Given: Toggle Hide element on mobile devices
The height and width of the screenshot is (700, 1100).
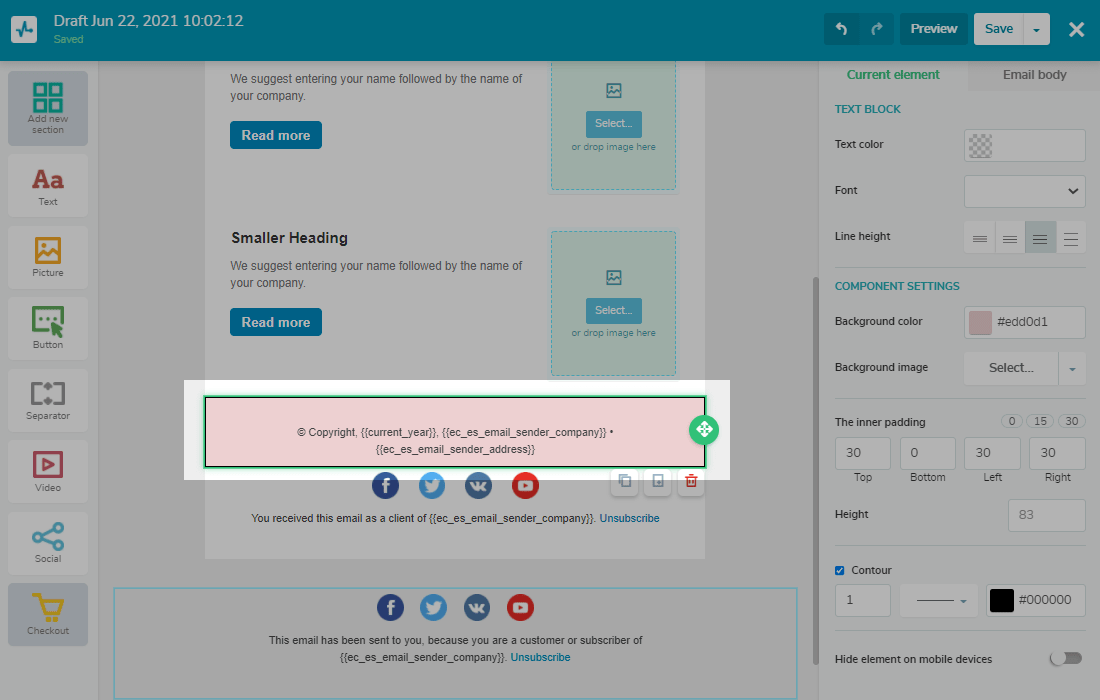Looking at the screenshot, I should 1065,659.
